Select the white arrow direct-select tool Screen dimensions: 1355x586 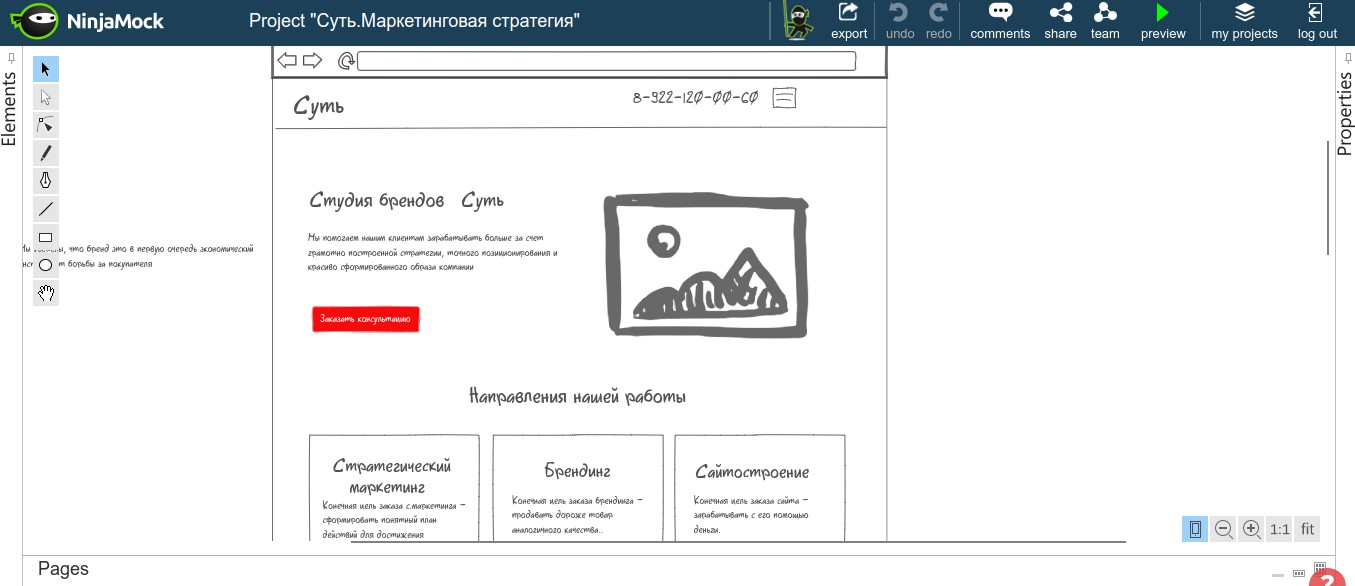pos(46,97)
